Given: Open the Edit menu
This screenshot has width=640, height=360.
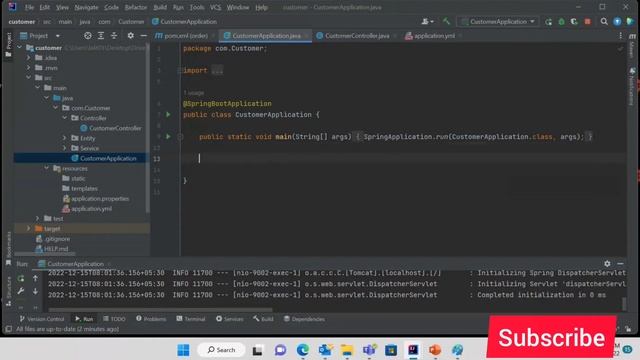Looking at the screenshot, I should [x=44, y=7].
